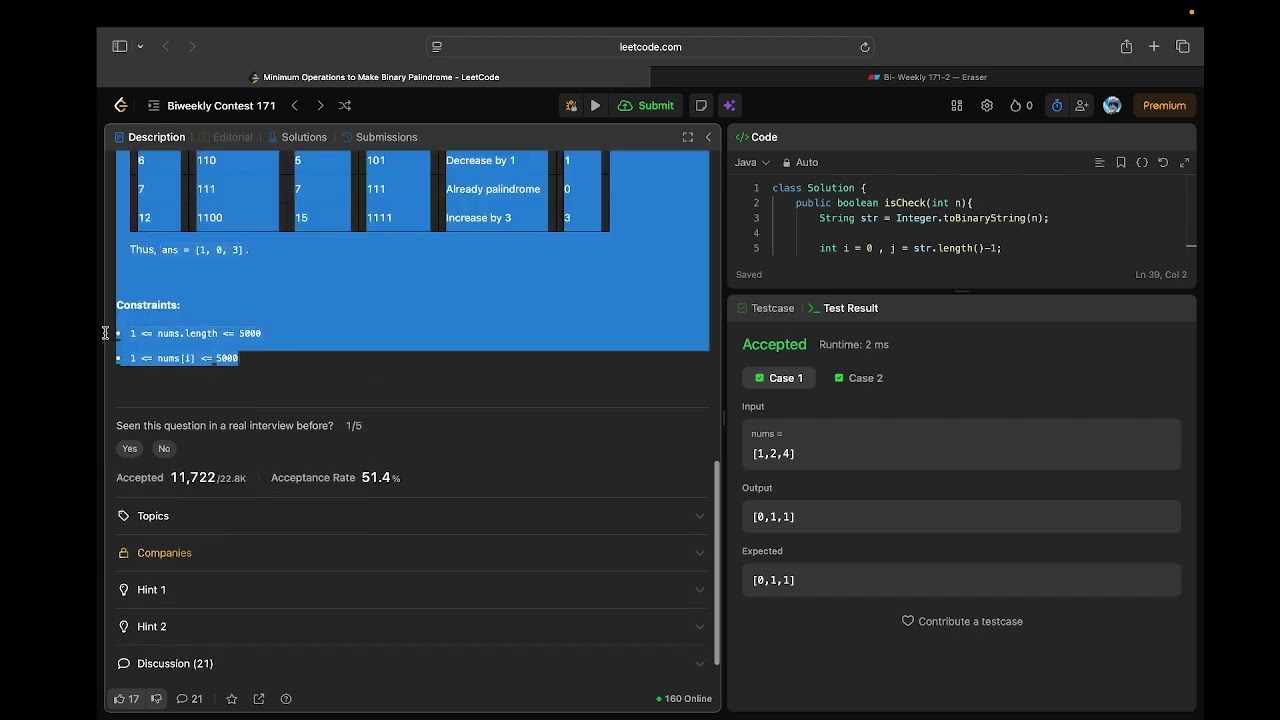
Task: Answer No to seen in interview
Action: (x=164, y=448)
